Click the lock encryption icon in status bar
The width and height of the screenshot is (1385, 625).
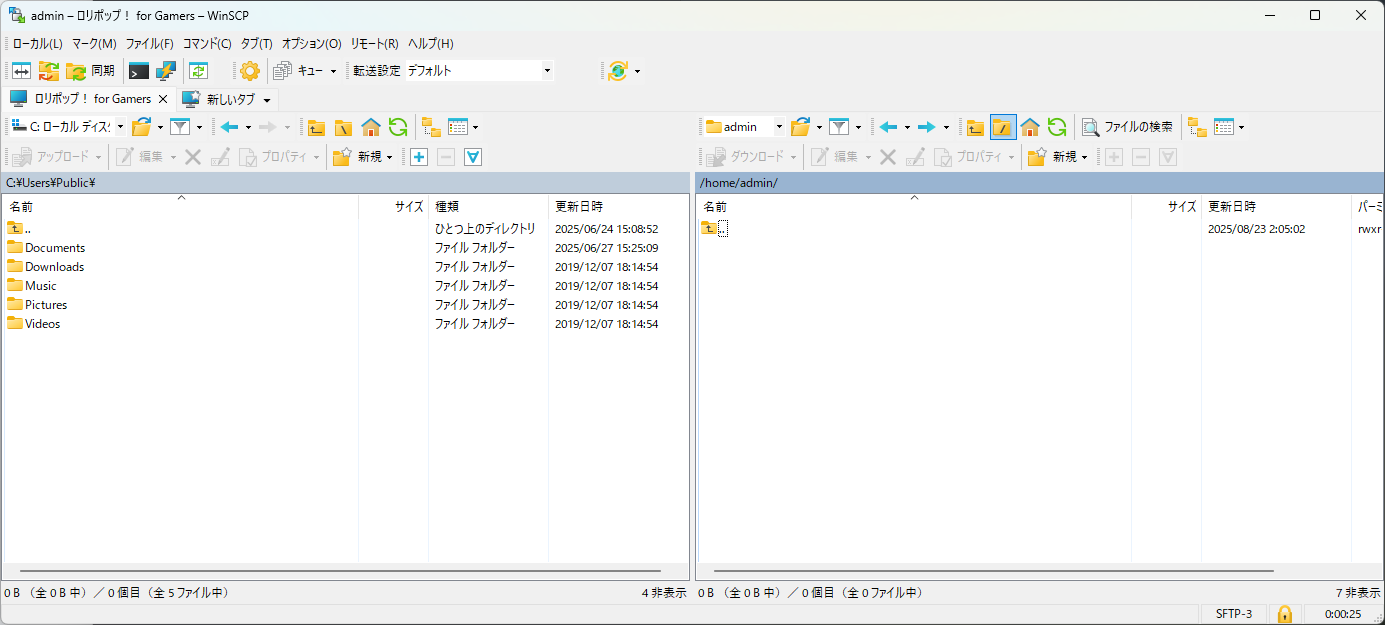pyautogui.click(x=1285, y=614)
